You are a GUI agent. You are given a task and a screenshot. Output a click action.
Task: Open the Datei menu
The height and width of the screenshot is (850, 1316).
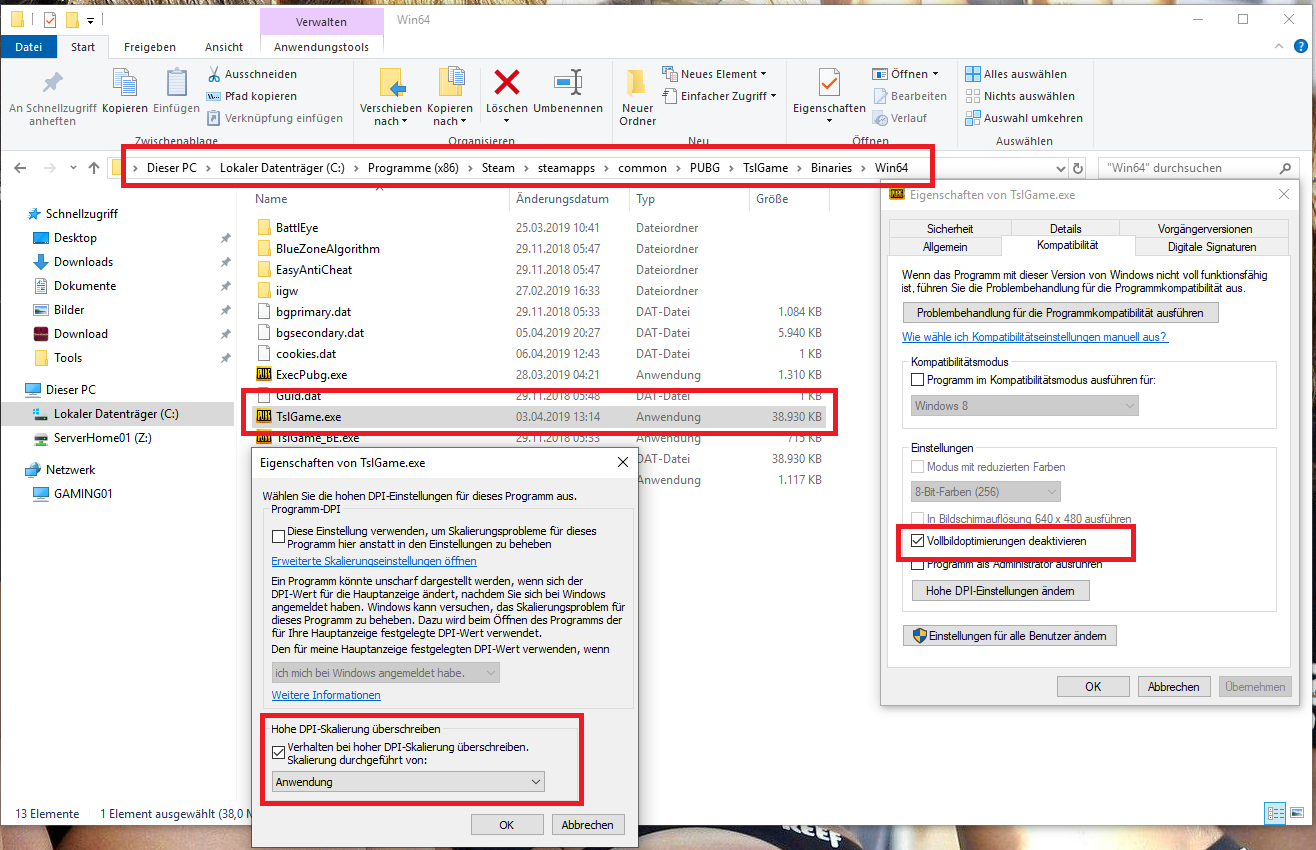pyautogui.click(x=29, y=46)
